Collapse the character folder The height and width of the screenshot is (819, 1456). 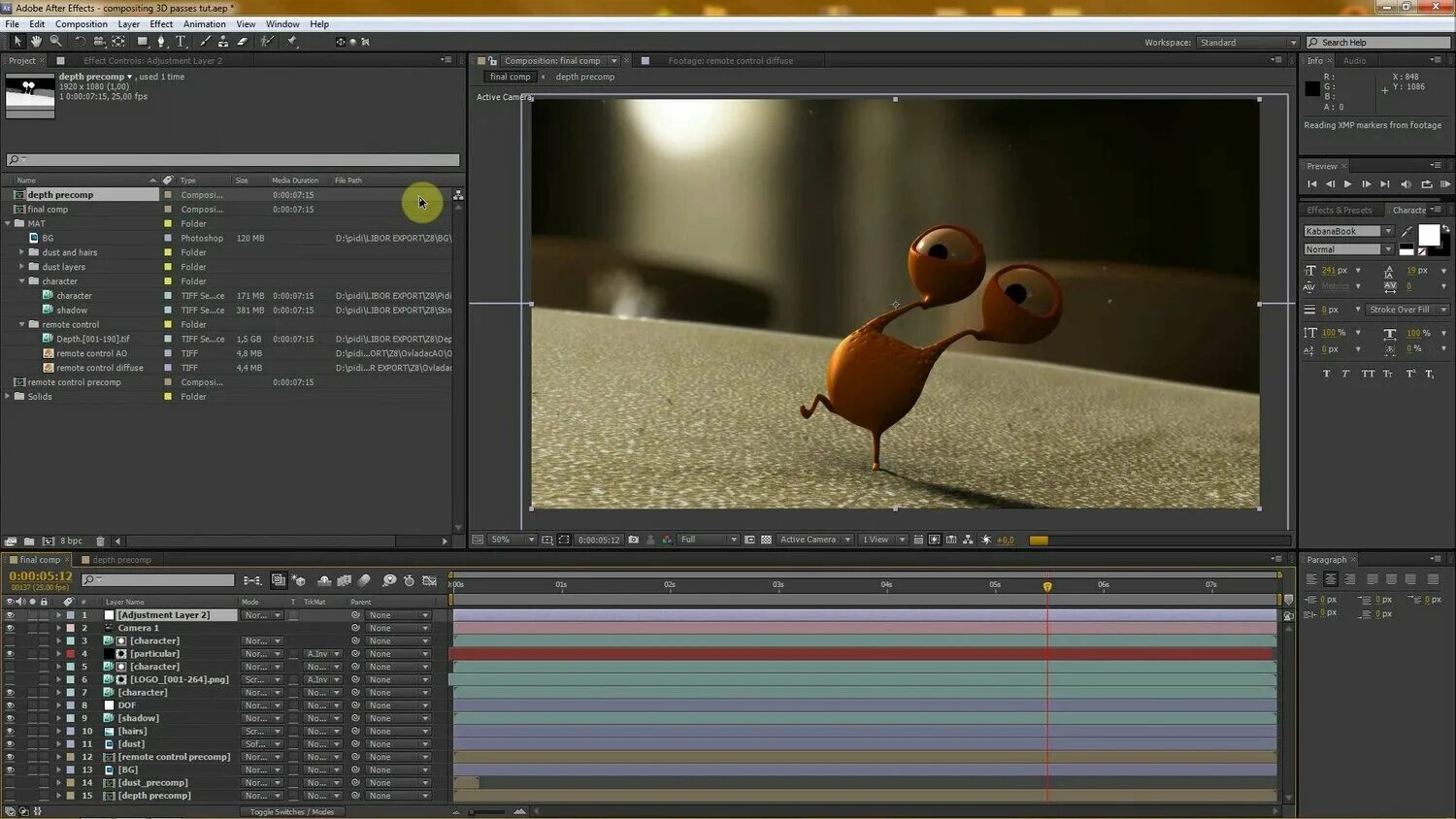[x=22, y=281]
